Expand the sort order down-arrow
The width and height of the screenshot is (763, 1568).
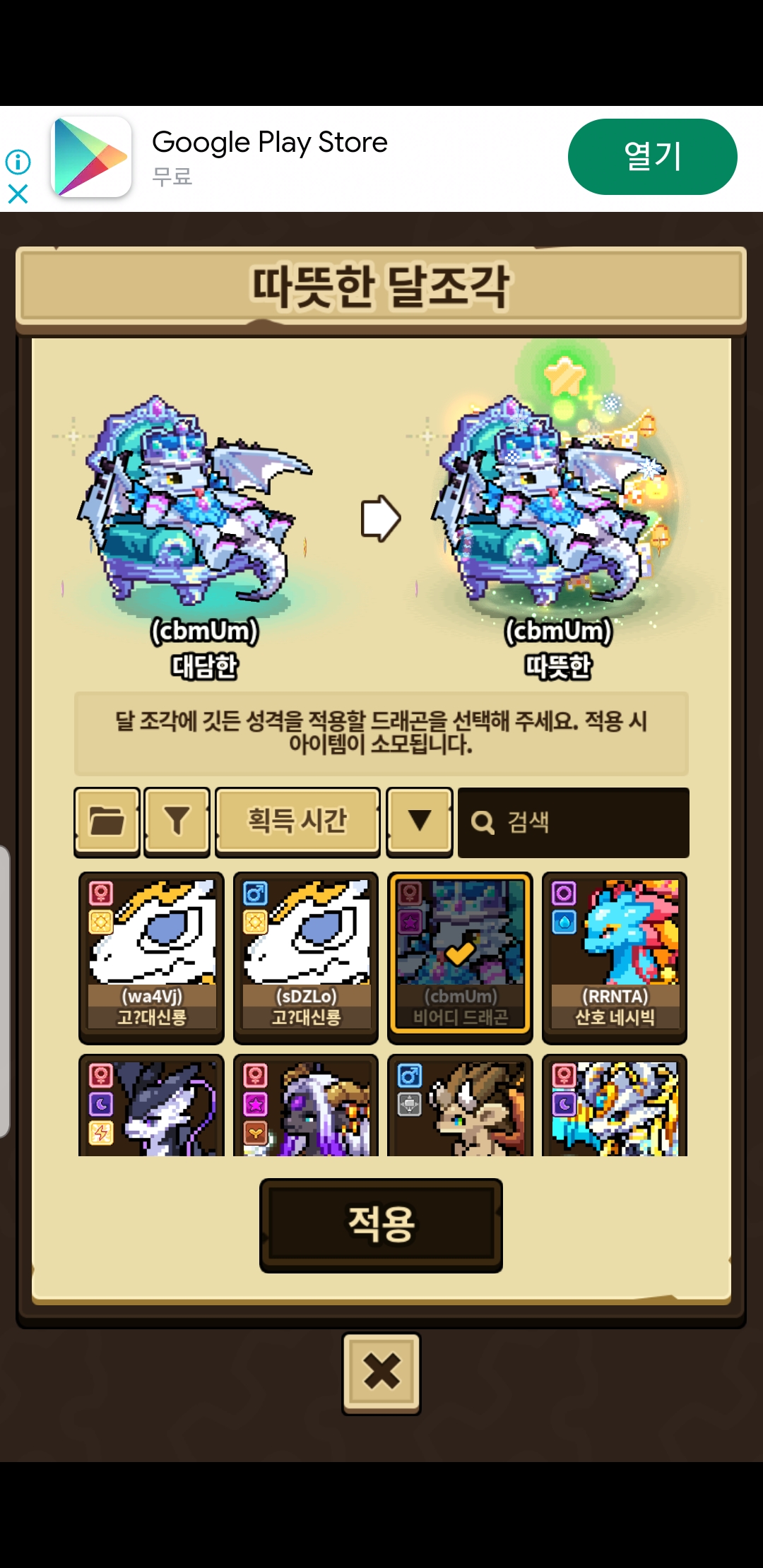[x=420, y=821]
